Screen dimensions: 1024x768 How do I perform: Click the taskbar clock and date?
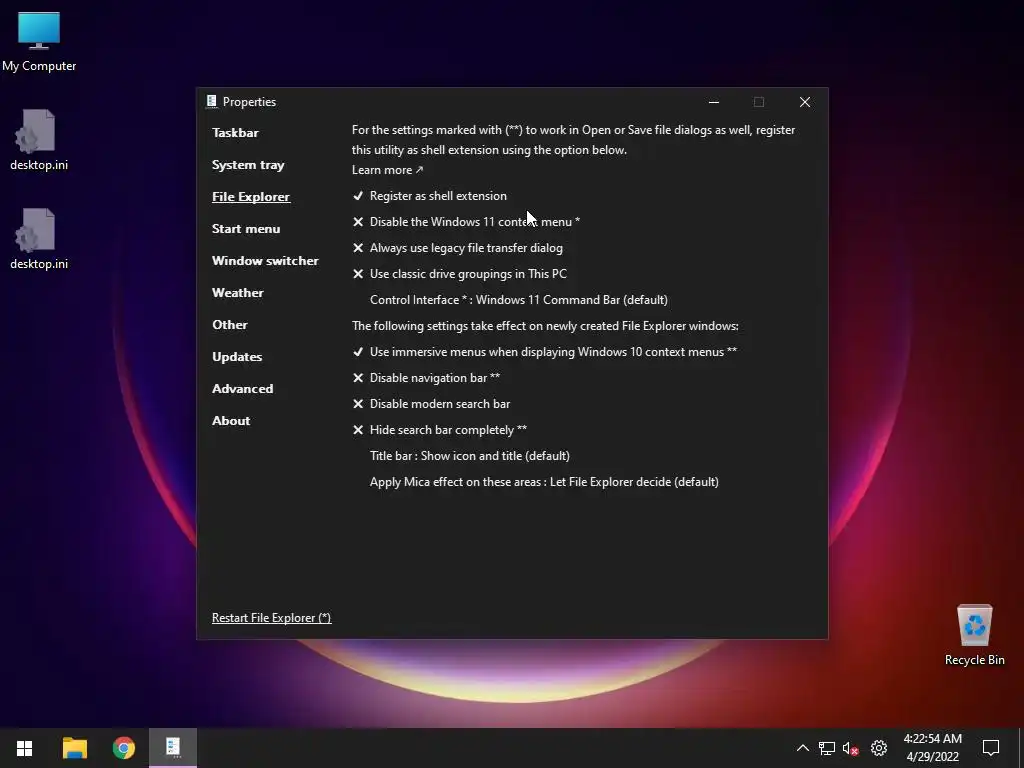(x=933, y=748)
